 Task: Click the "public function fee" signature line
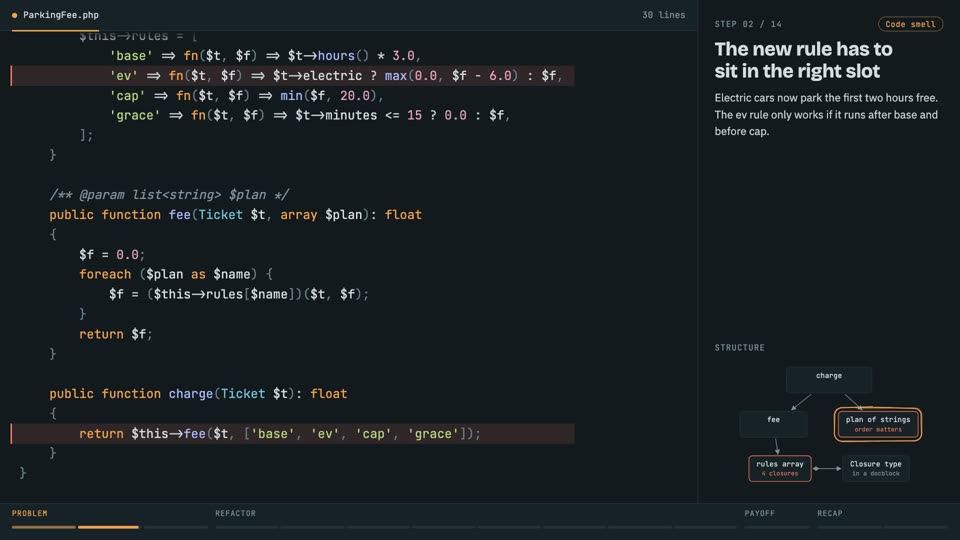pos(236,215)
